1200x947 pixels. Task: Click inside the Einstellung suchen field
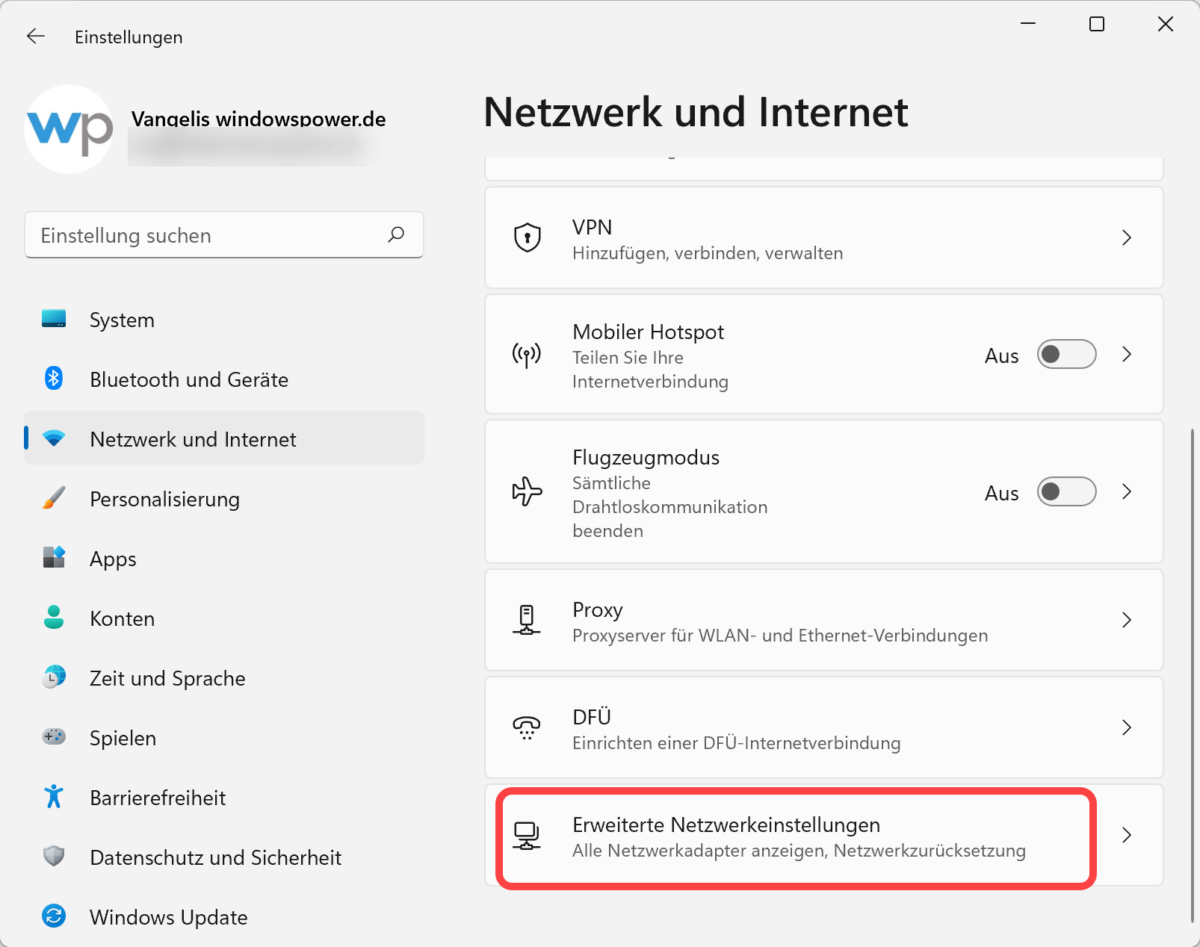(x=200, y=235)
